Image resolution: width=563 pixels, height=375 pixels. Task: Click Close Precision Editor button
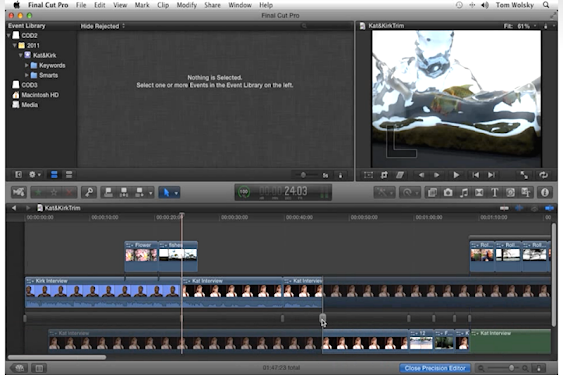tap(435, 368)
